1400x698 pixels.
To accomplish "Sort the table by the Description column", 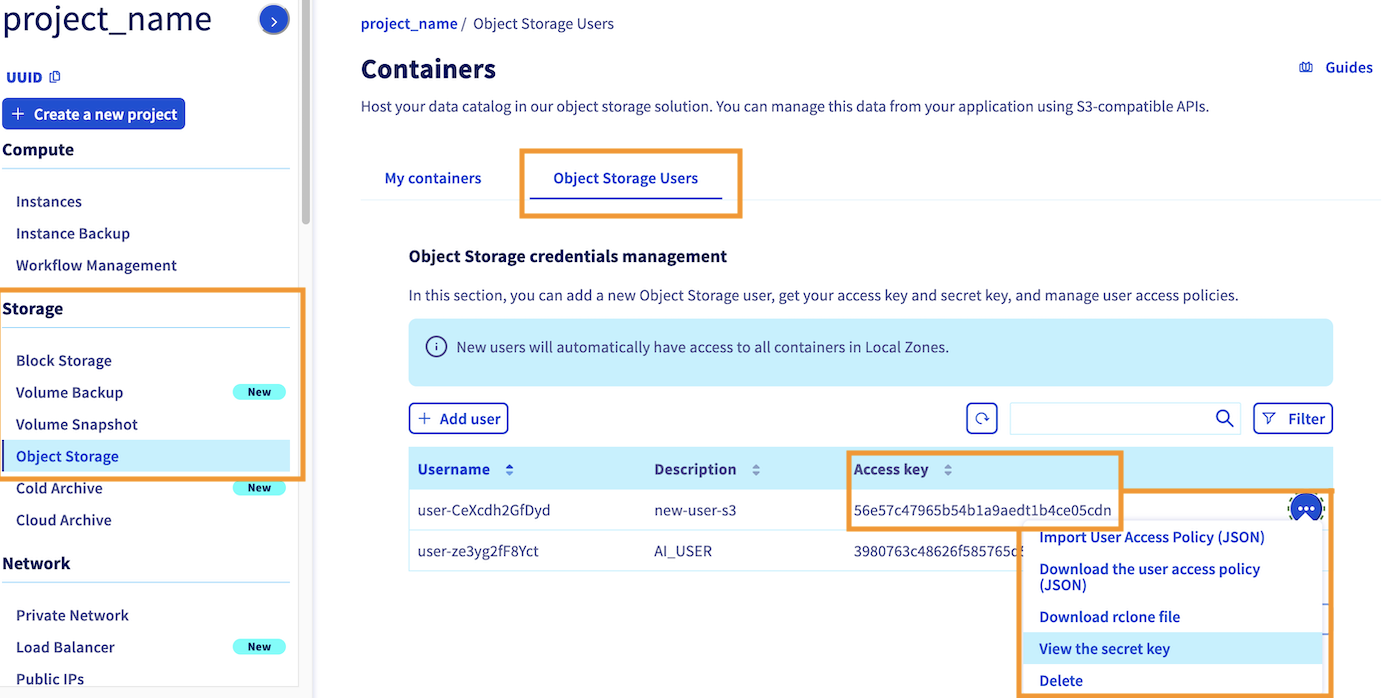I will (x=756, y=470).
